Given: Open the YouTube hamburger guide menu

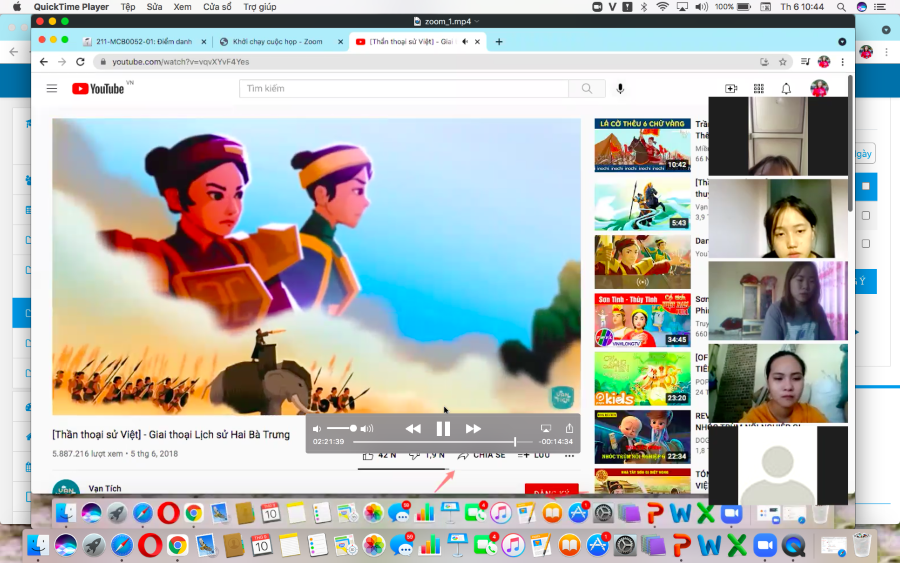Looking at the screenshot, I should 52,88.
